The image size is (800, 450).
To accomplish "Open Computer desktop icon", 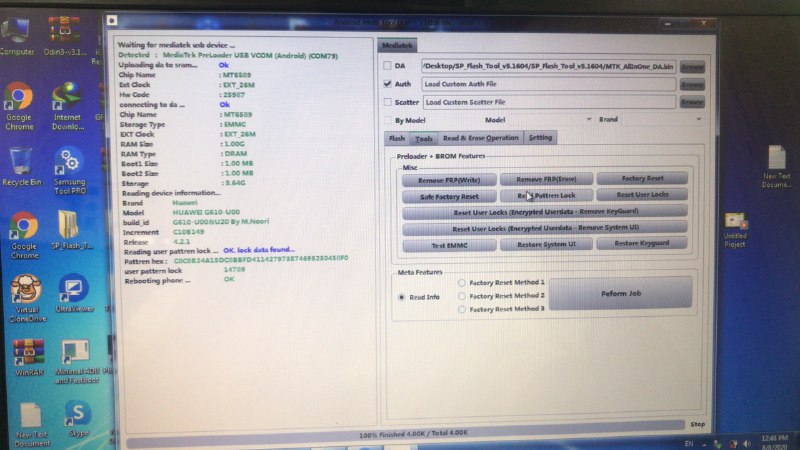I will pos(17,36).
